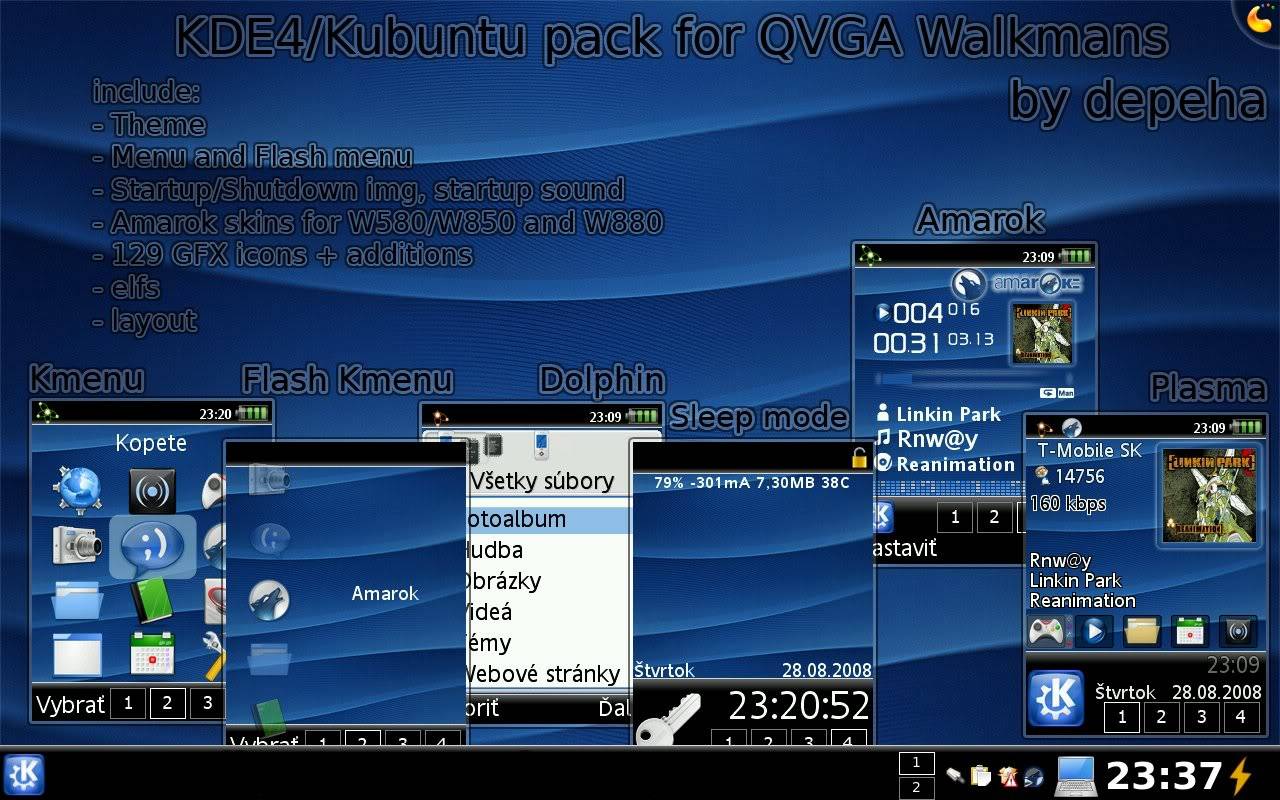Select the highlighted Kopete chat bubble icon
The image size is (1280, 800).
click(x=152, y=546)
